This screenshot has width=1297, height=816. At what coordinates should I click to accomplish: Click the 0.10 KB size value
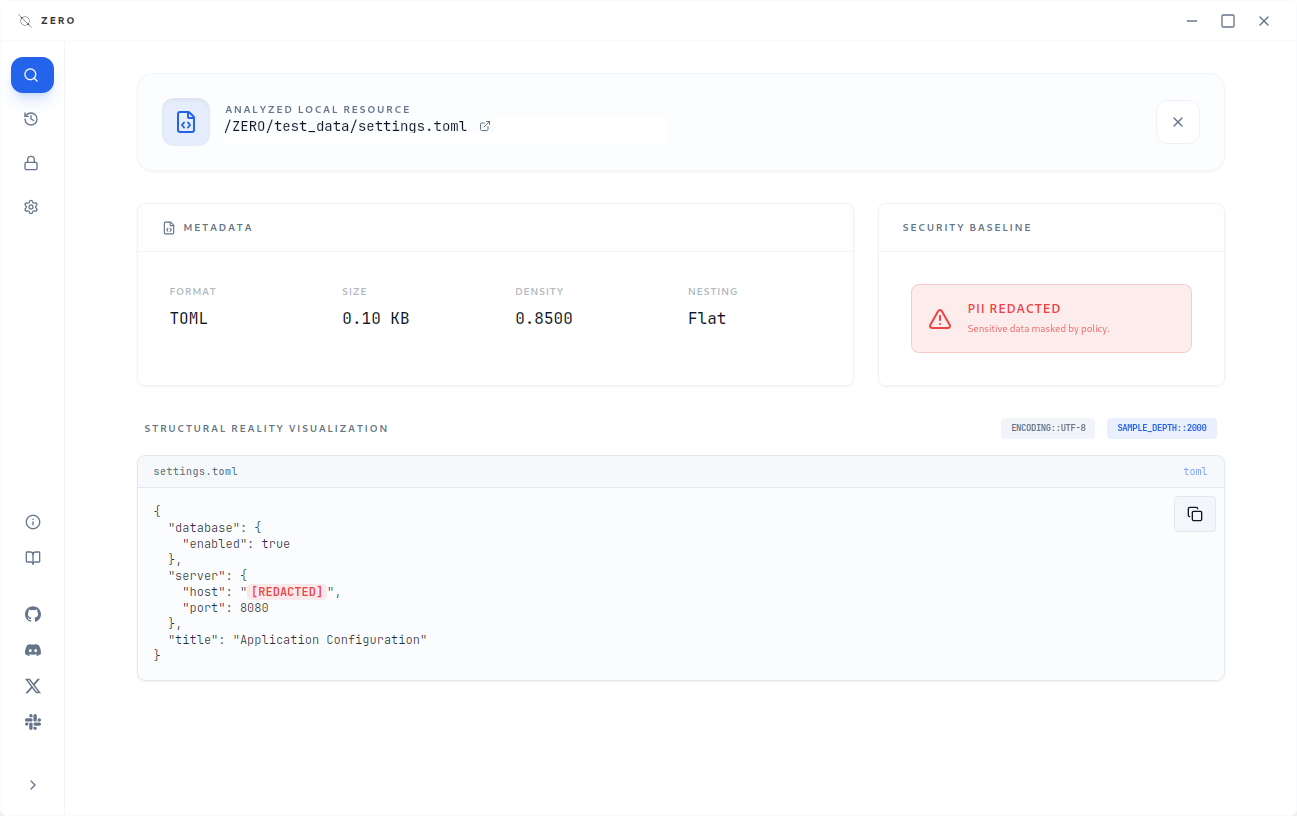(x=376, y=319)
